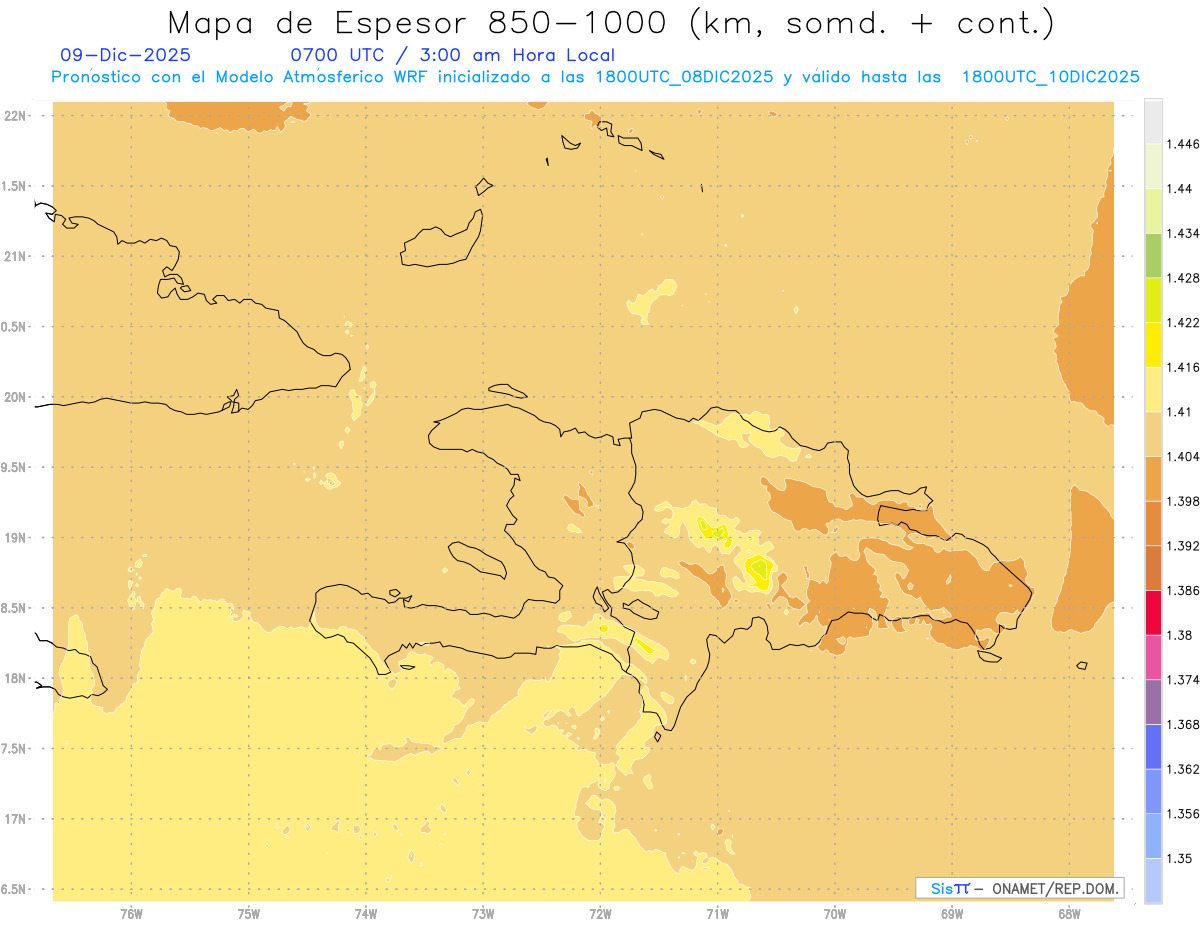Click the "75W" longitude label
1200x927 pixels.
pos(248,914)
